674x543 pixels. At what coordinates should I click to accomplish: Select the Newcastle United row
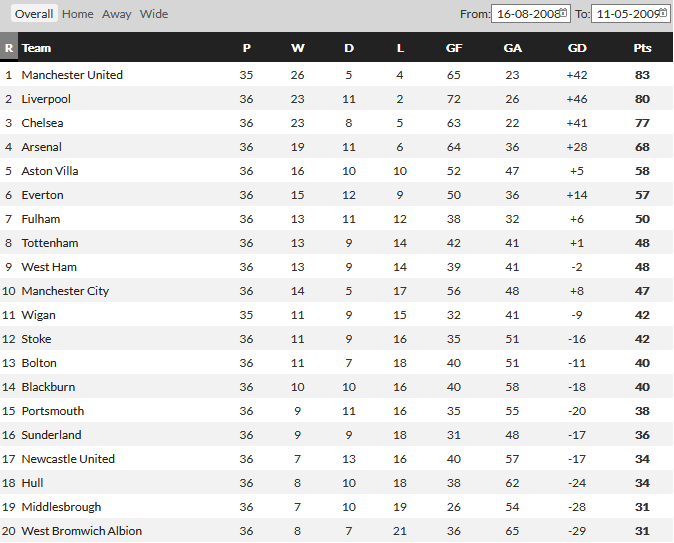tap(337, 459)
